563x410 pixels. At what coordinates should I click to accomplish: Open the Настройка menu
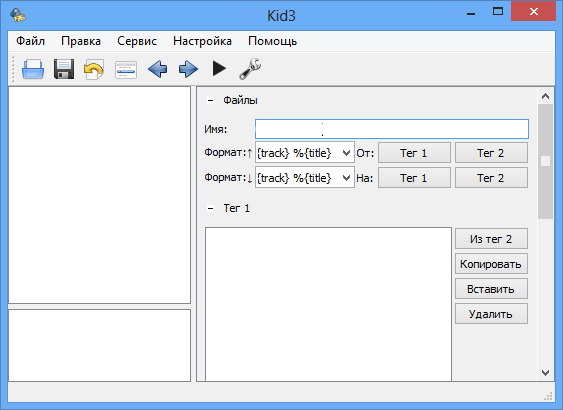tap(202, 41)
